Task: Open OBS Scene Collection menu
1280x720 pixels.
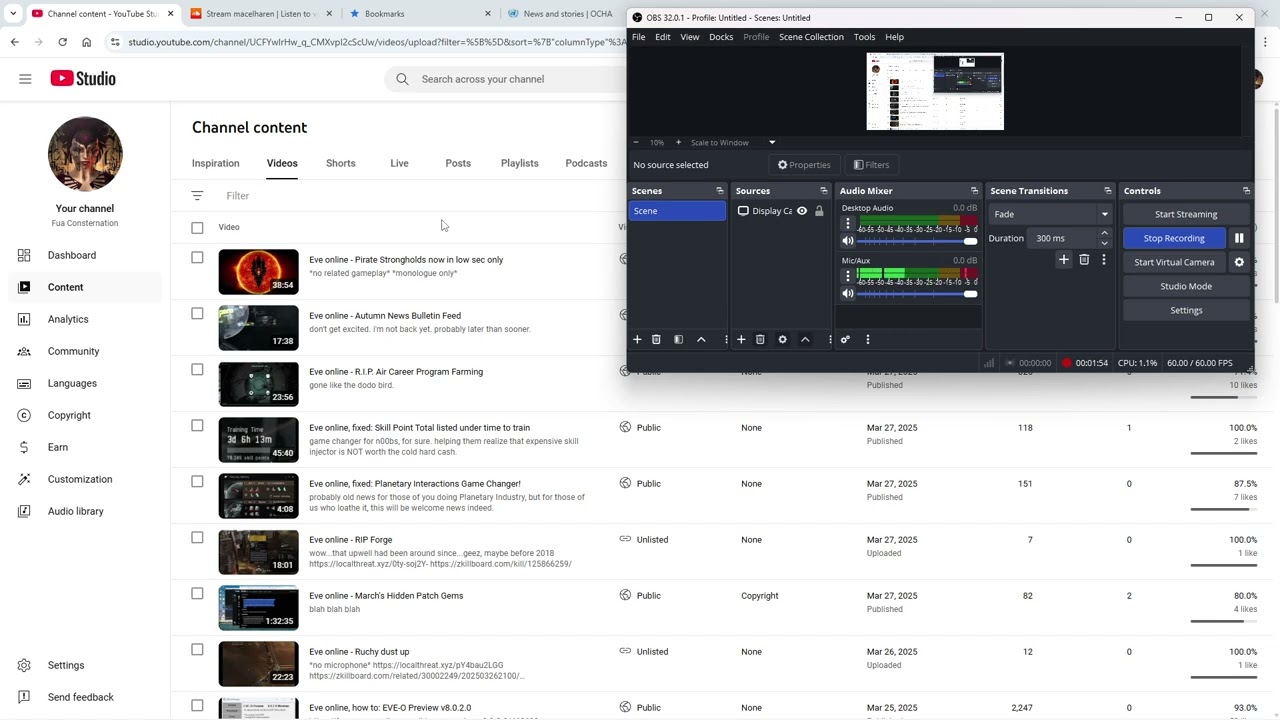Action: pyautogui.click(x=811, y=37)
